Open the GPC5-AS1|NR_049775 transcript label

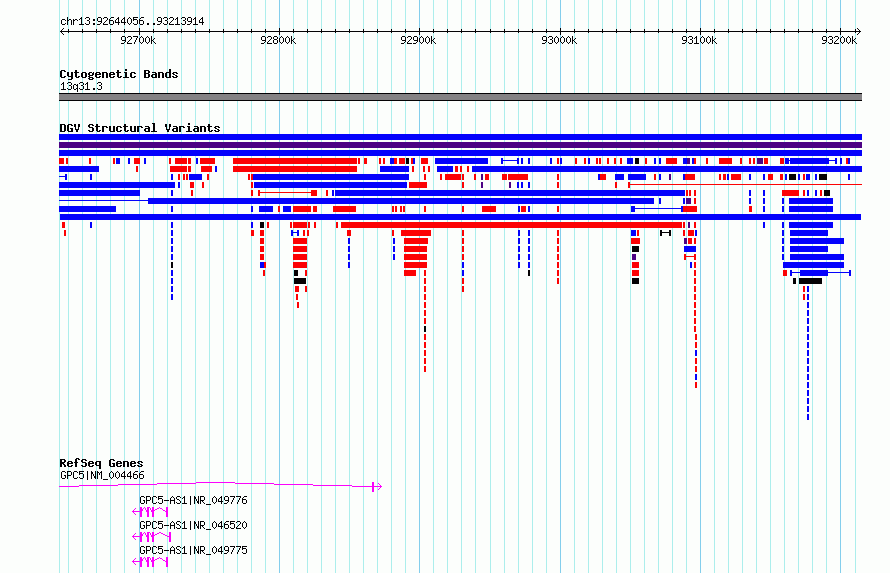pyautogui.click(x=193, y=550)
